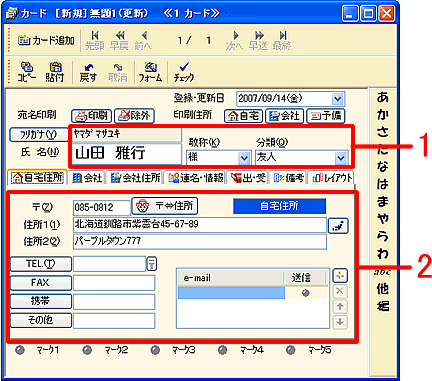Switch to the 会社 tab
Screen dimensions: 432x381
pos(87,178)
